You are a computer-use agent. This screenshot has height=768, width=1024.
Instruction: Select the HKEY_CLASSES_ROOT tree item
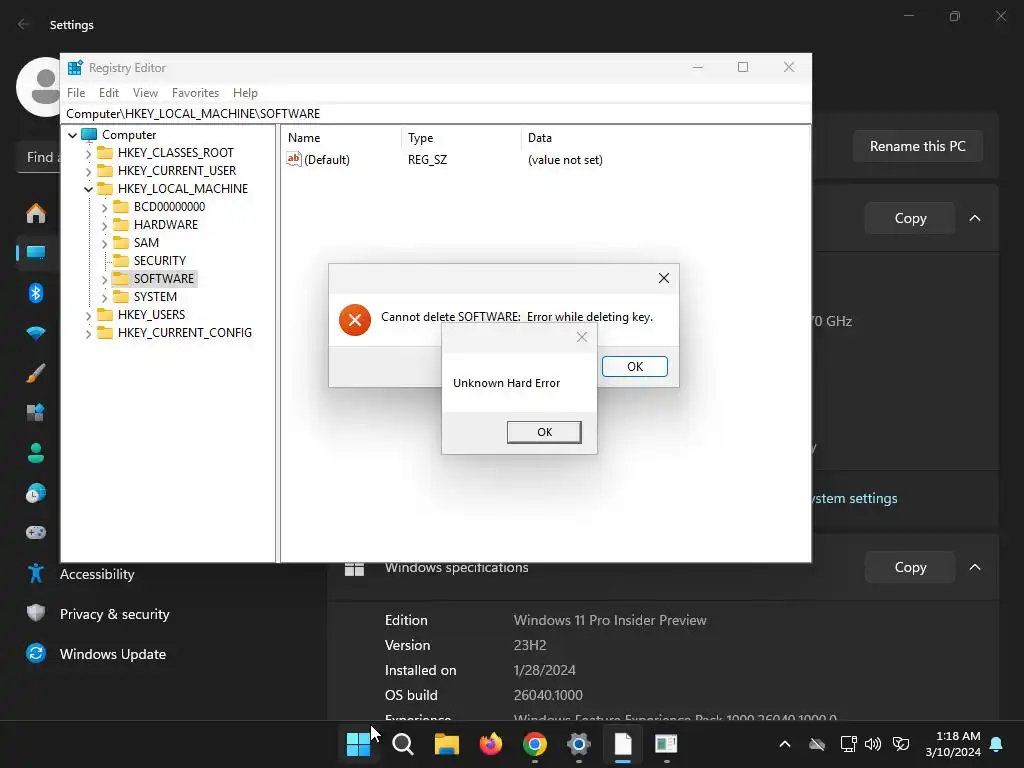pos(176,153)
